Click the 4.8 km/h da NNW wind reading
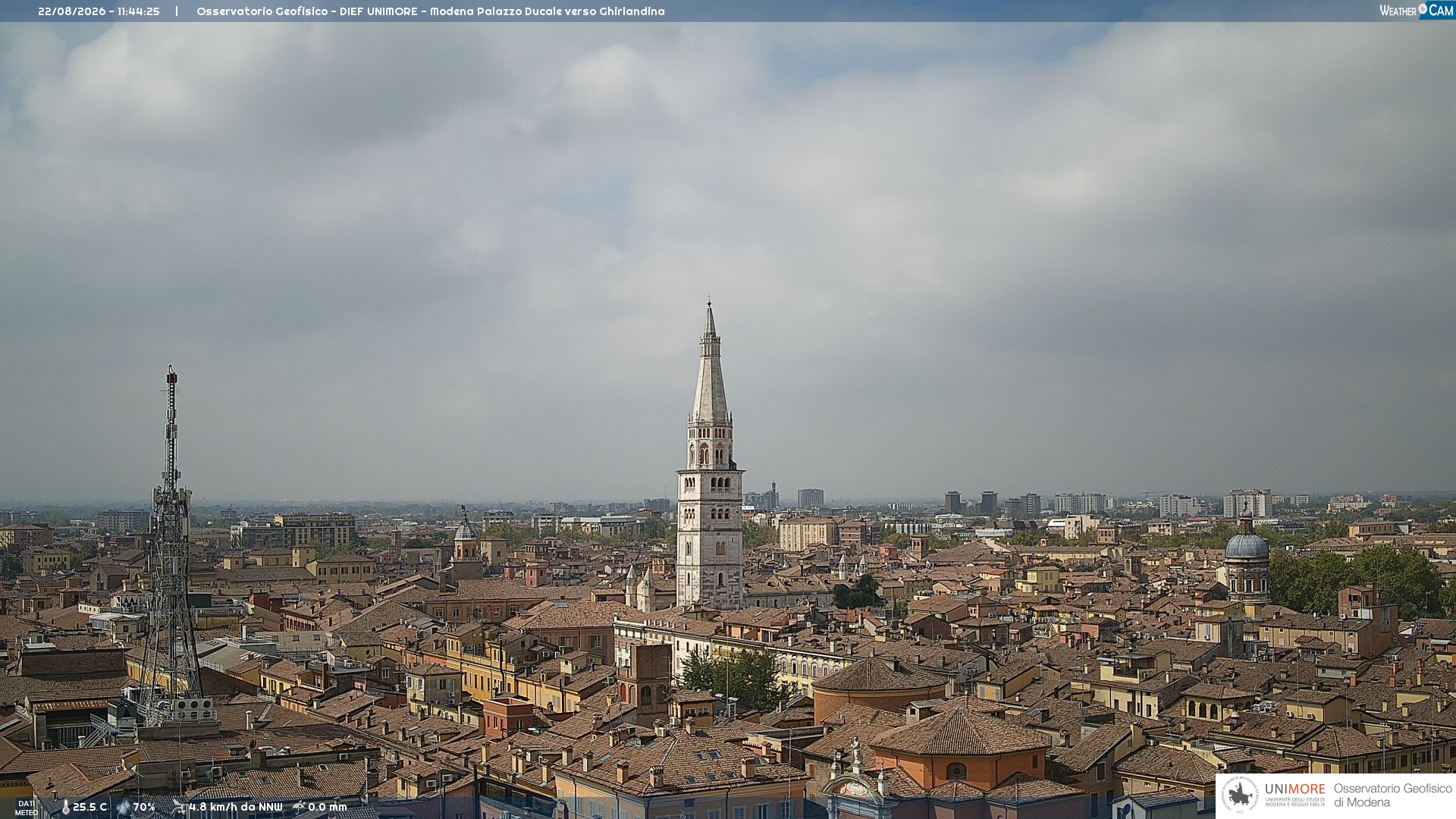Viewport: 1456px width, 819px height. click(x=236, y=808)
